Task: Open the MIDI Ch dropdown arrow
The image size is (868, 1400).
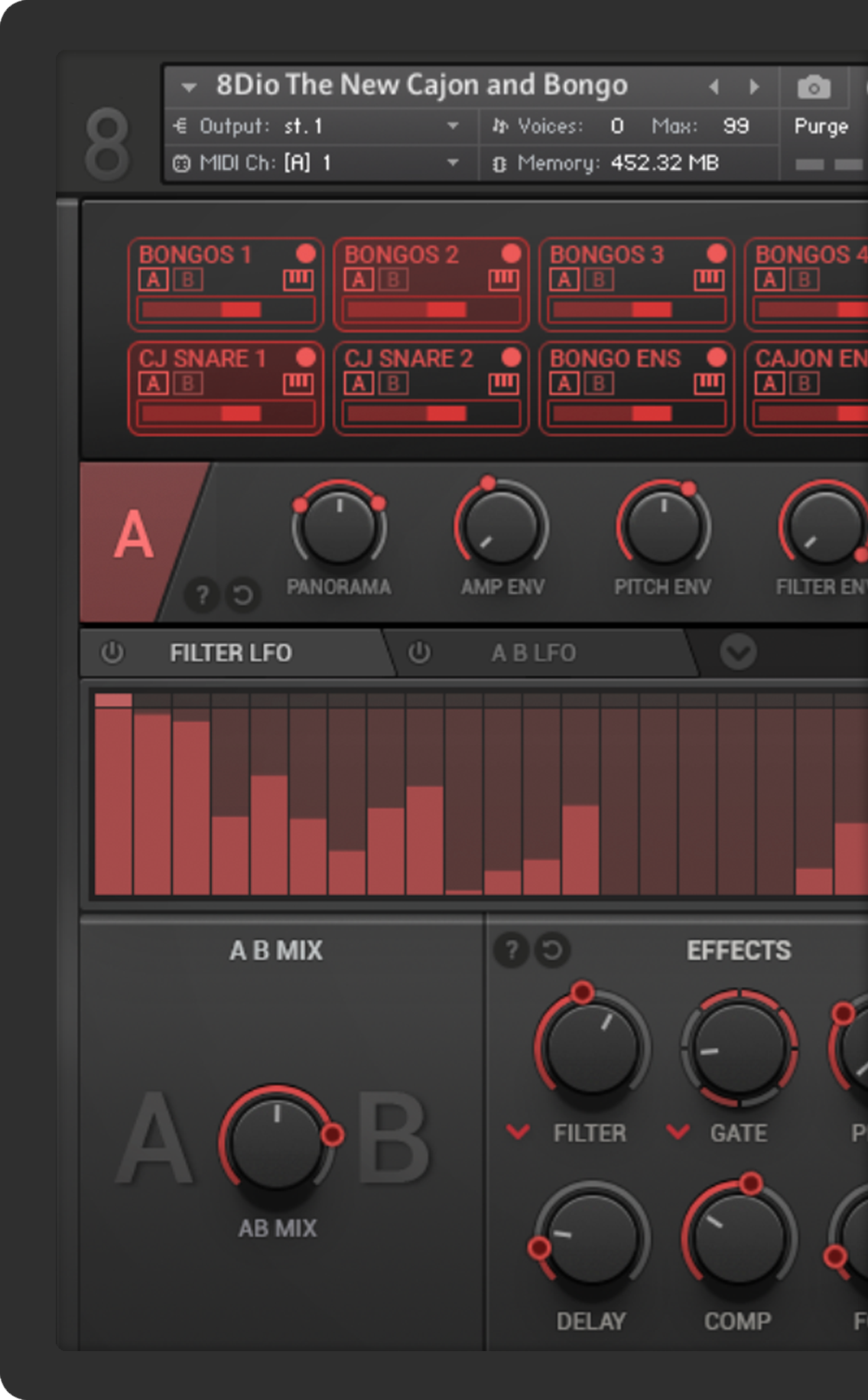Action: [453, 163]
